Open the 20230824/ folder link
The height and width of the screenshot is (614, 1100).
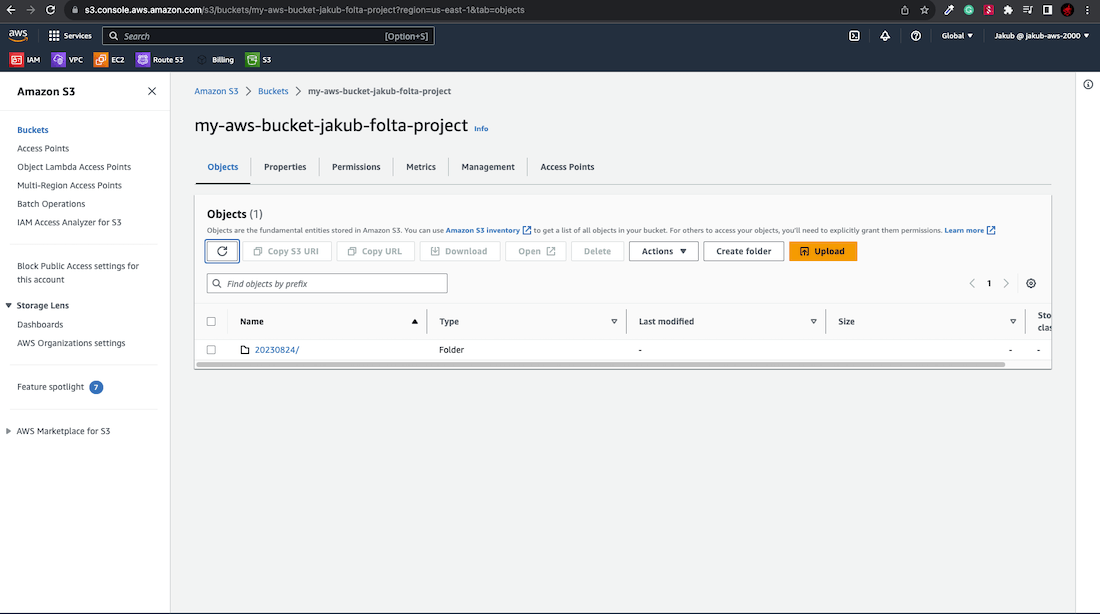277,350
